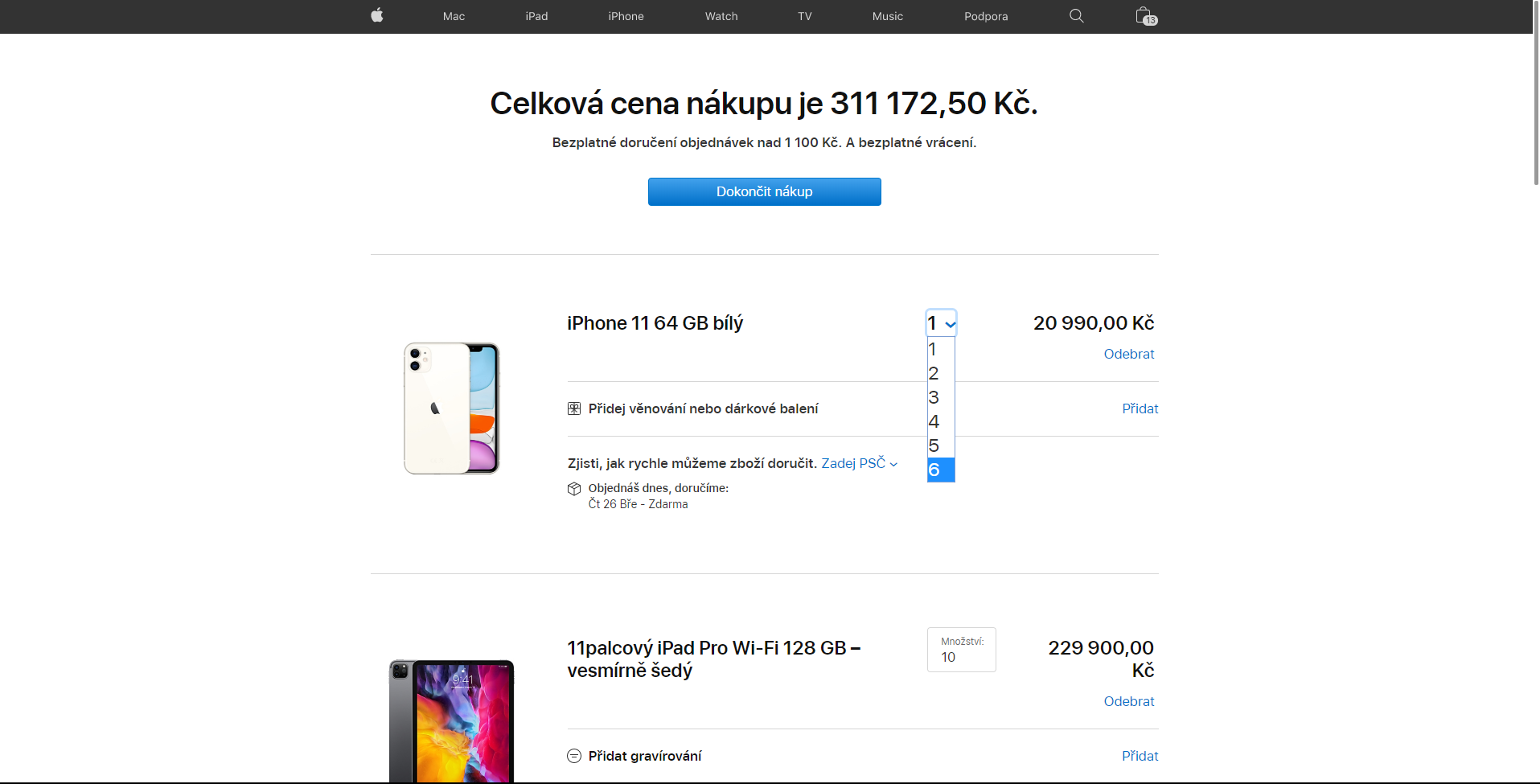
Task: Open the search magnifier icon
Action: [x=1076, y=16]
